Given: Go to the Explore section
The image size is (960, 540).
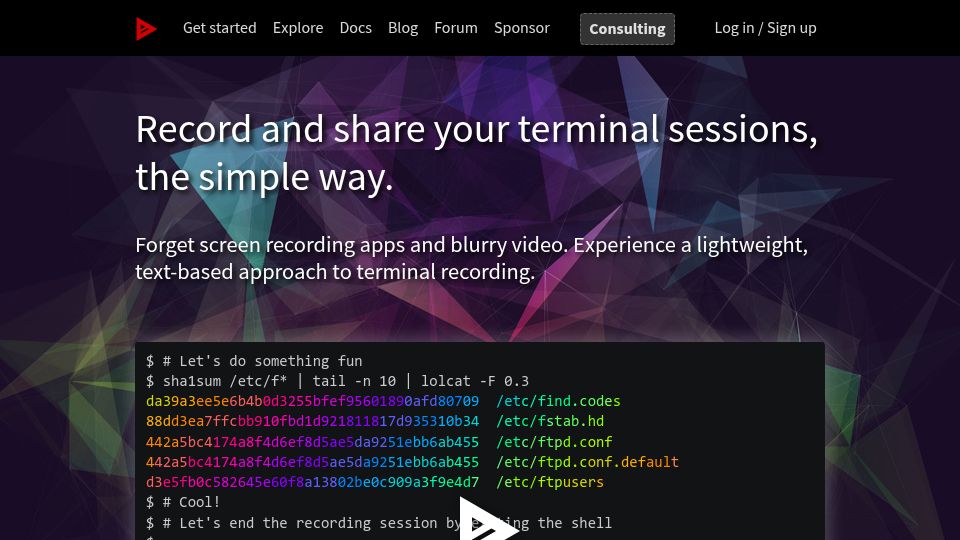Looking at the screenshot, I should point(298,28).
